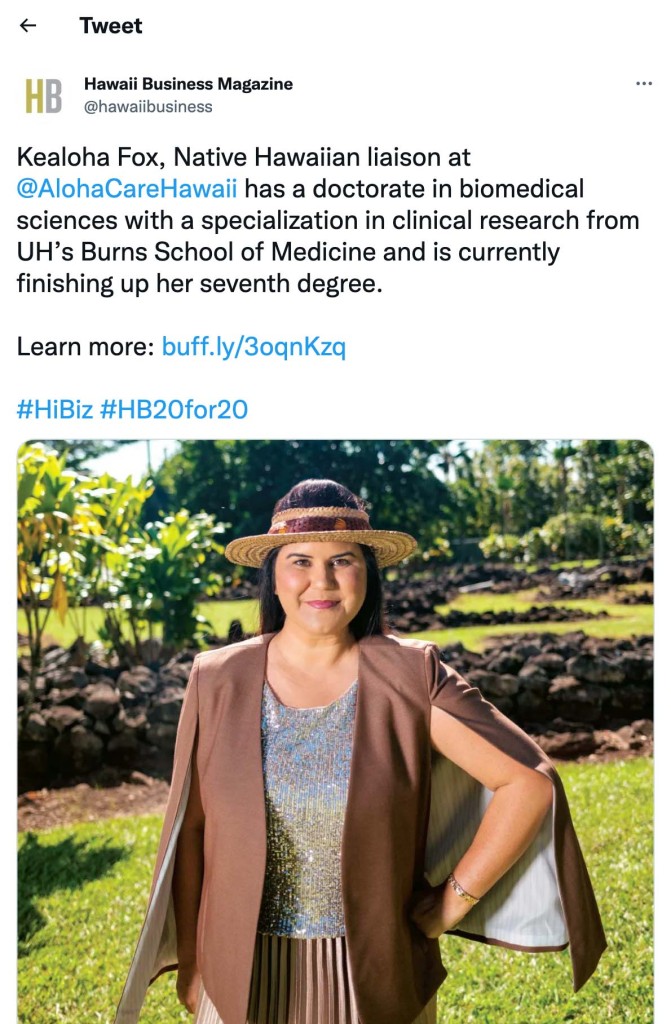Open more actions via the three dots
The height and width of the screenshot is (1024, 671).
(x=644, y=84)
